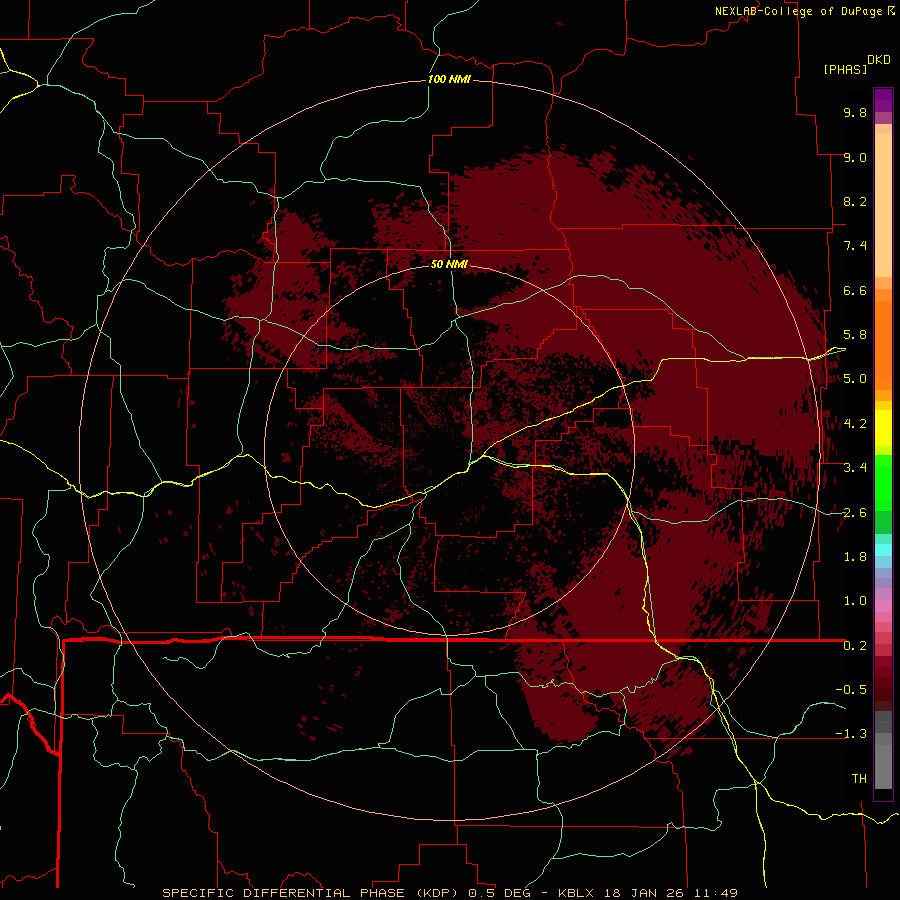Screen dimensions: 900x900
Task: Pick the yellow segment of the color bar
Action: click(883, 428)
